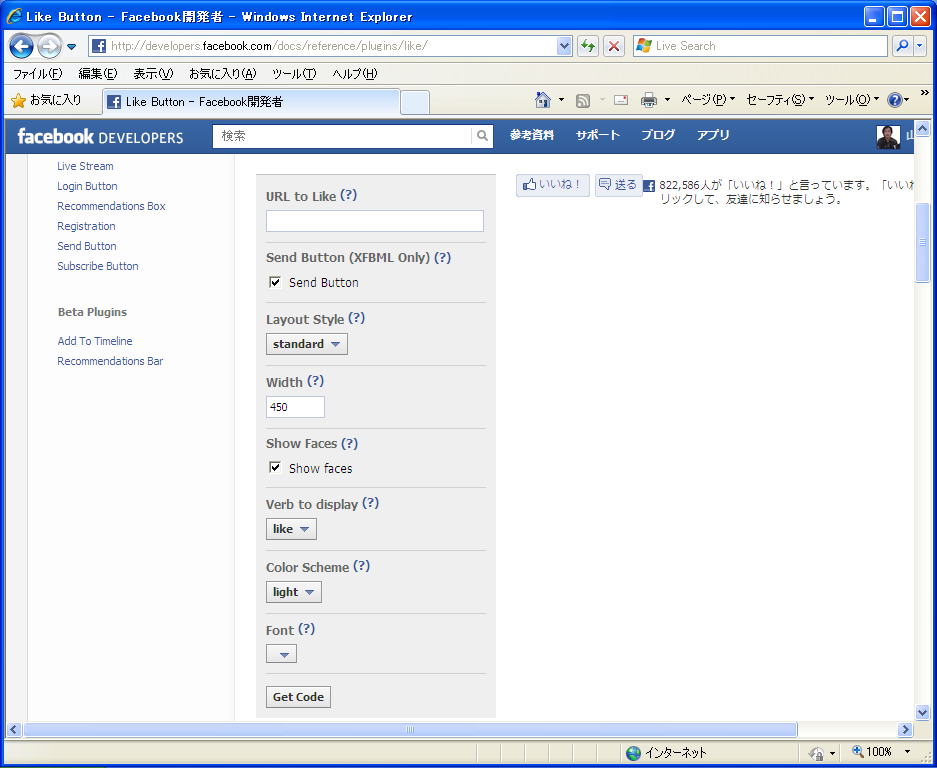This screenshot has height=768, width=937.
Task: Open the Verb to display dropdown
Action: click(x=291, y=529)
